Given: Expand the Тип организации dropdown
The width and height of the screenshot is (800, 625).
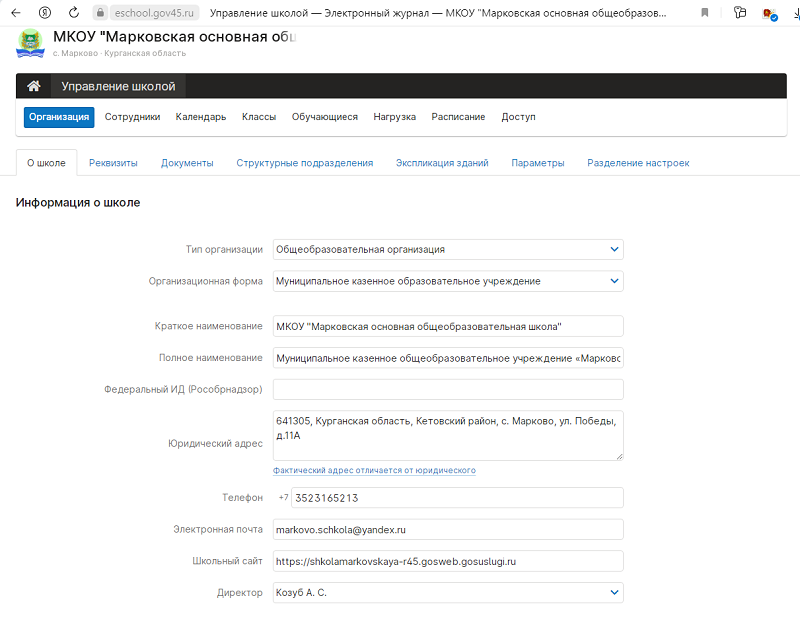Looking at the screenshot, I should click(x=448, y=249).
